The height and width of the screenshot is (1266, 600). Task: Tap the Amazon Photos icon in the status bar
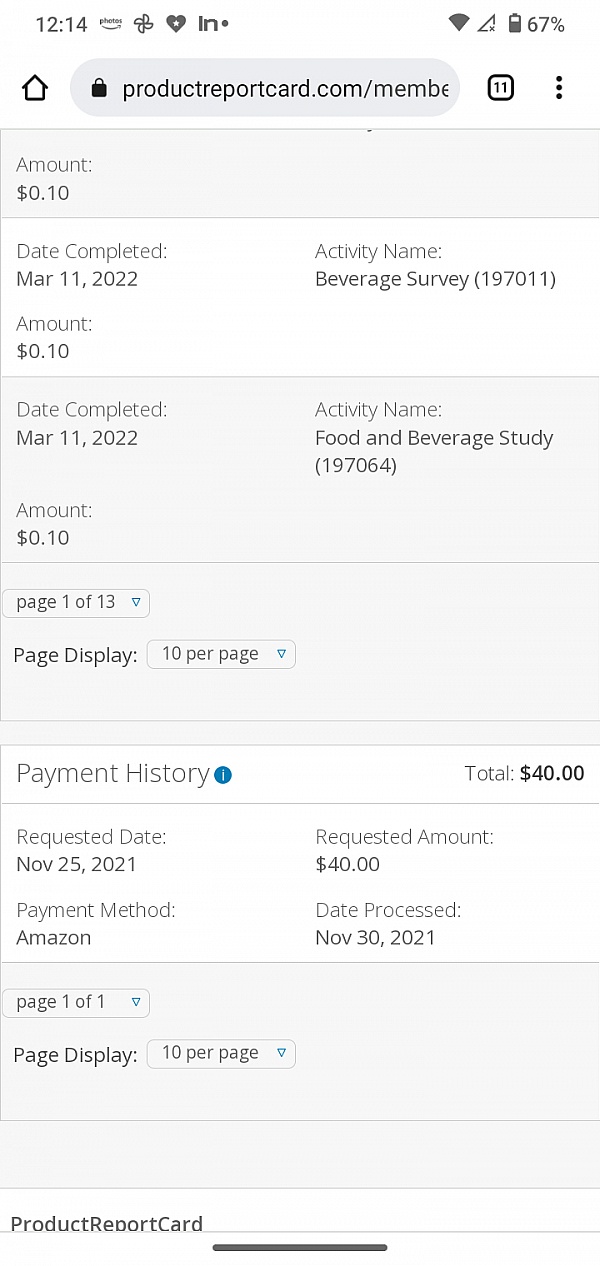coord(110,23)
